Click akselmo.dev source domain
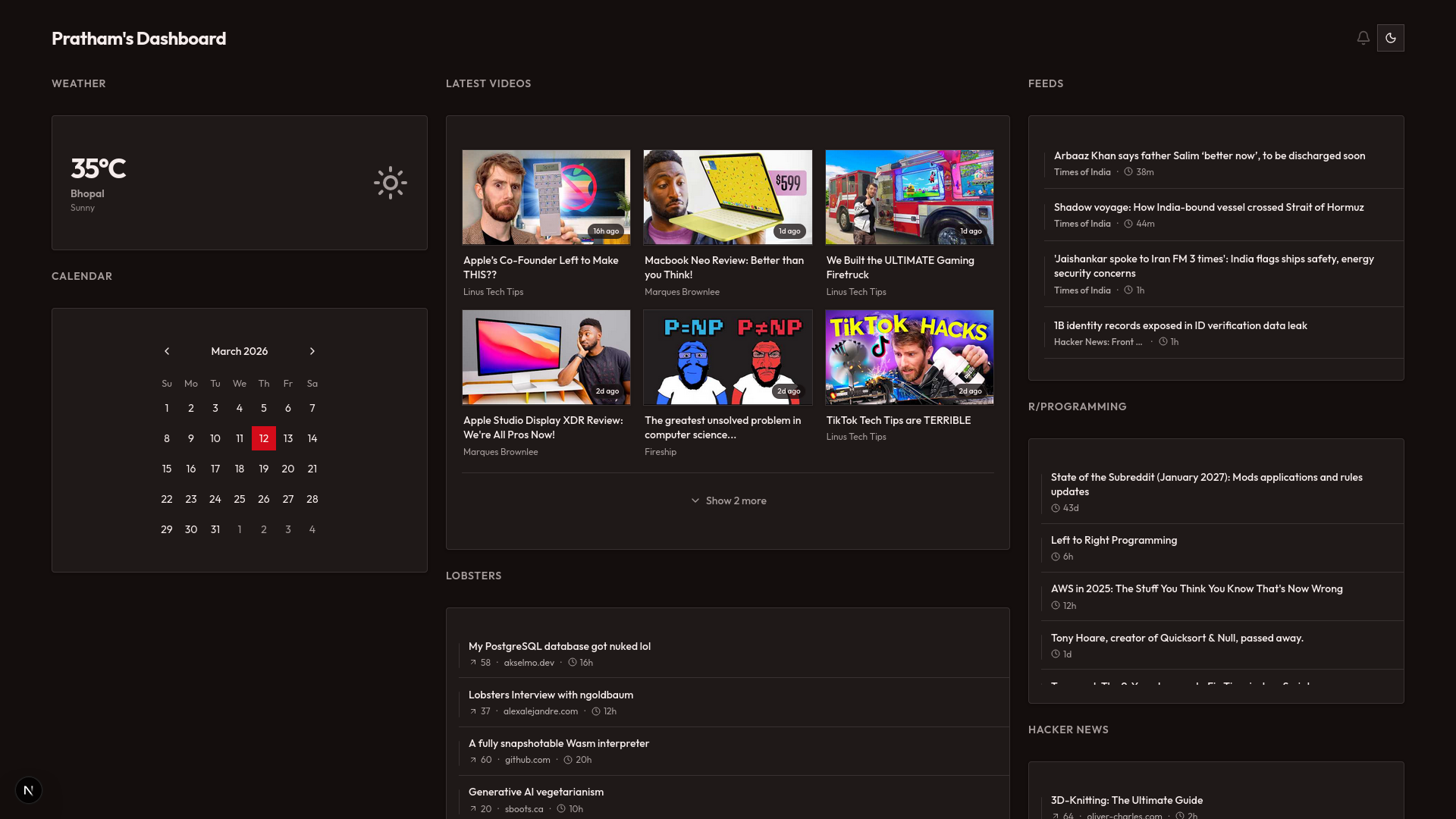 tap(529, 663)
